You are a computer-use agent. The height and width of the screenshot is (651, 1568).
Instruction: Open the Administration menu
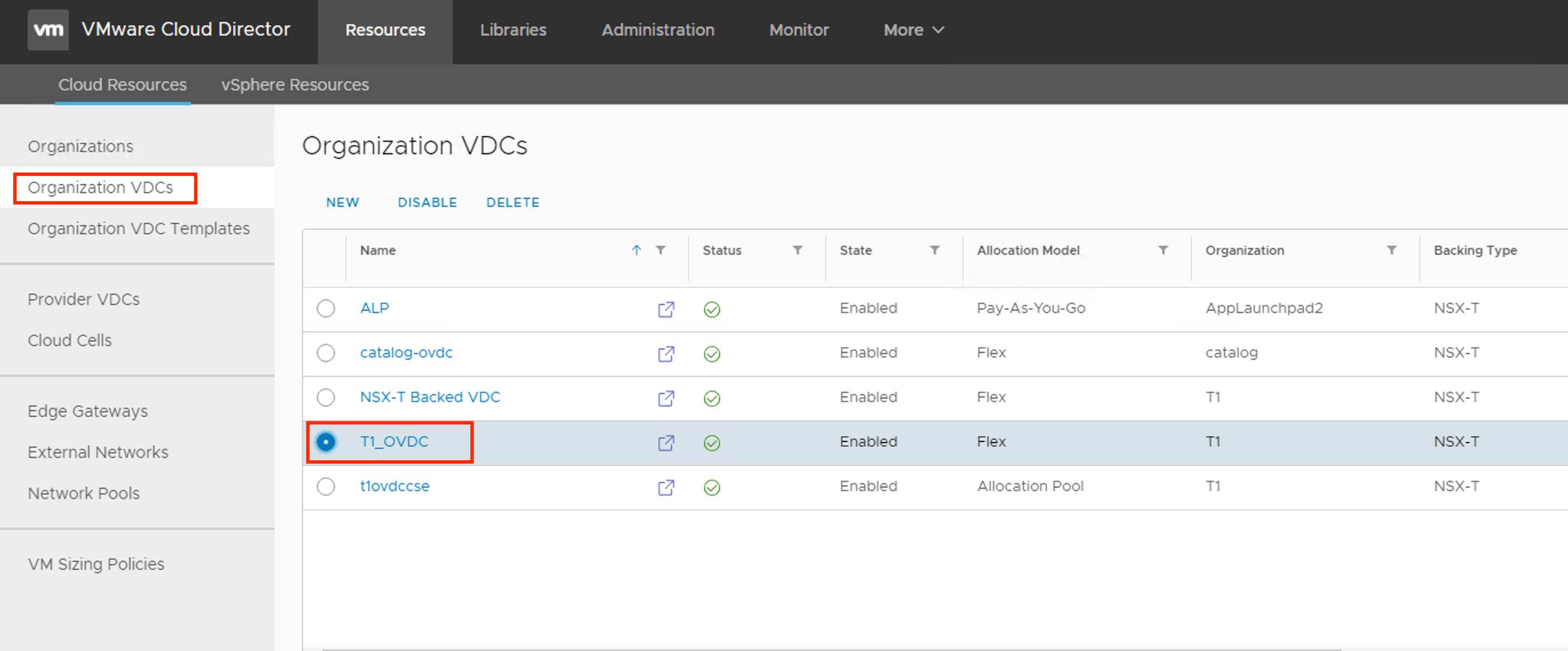(657, 30)
